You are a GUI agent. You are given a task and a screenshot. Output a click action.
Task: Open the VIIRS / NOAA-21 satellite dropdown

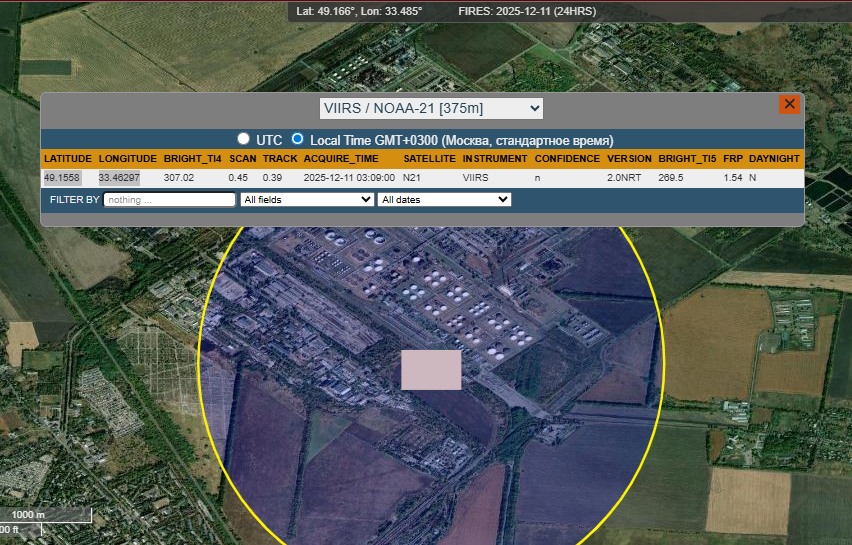[x=431, y=108]
